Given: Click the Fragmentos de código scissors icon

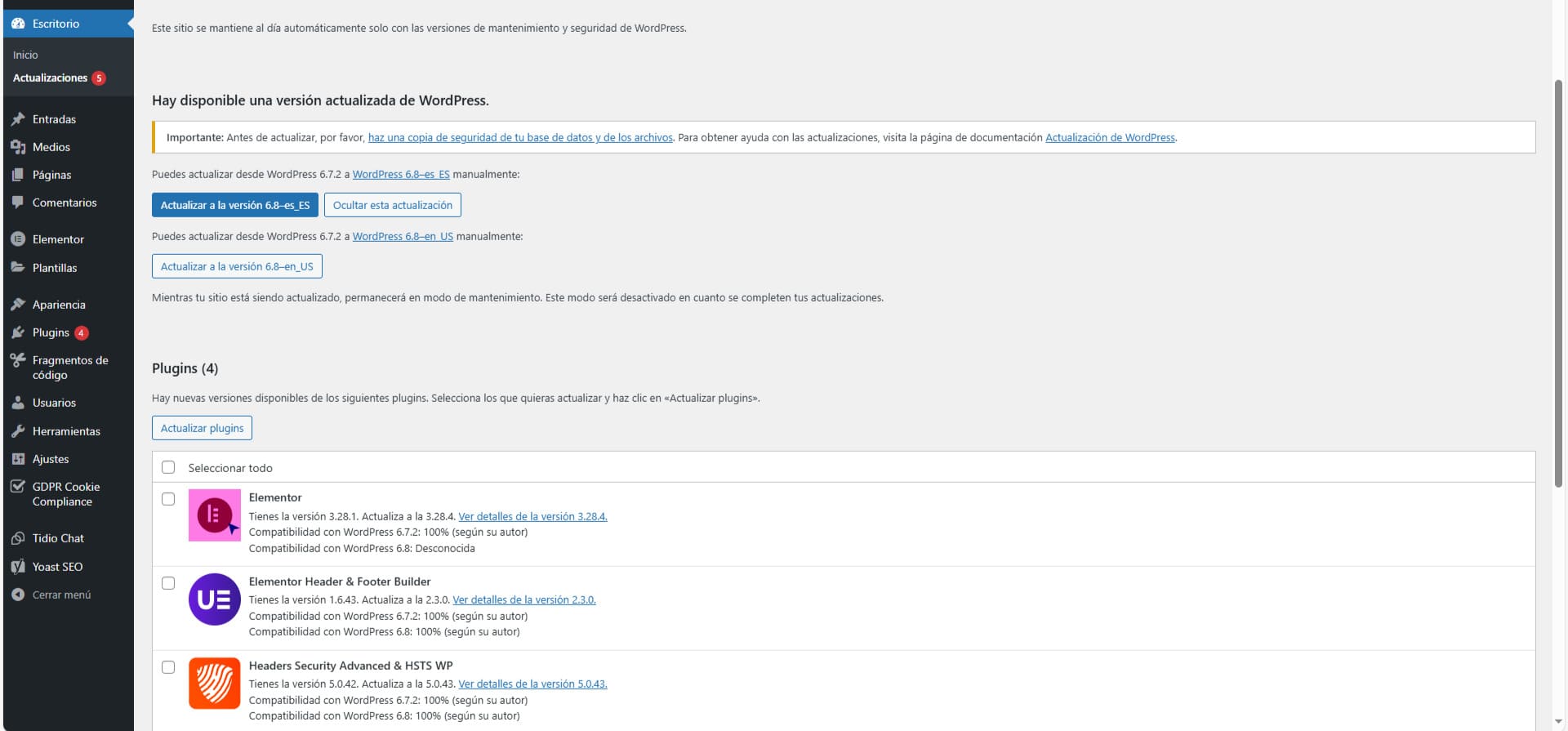Looking at the screenshot, I should click(x=18, y=359).
